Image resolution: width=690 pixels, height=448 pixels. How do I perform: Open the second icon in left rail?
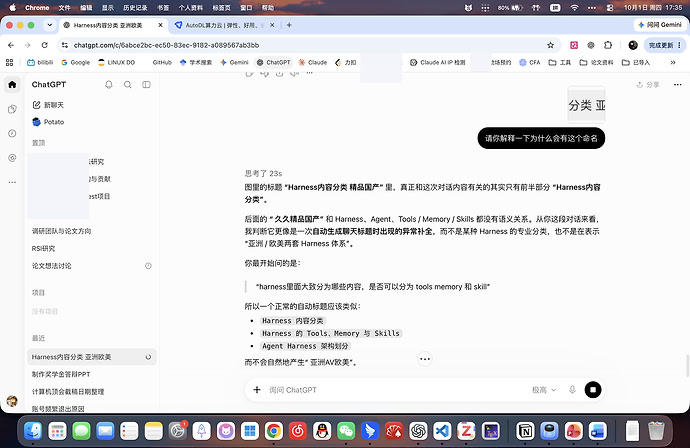(x=12, y=109)
